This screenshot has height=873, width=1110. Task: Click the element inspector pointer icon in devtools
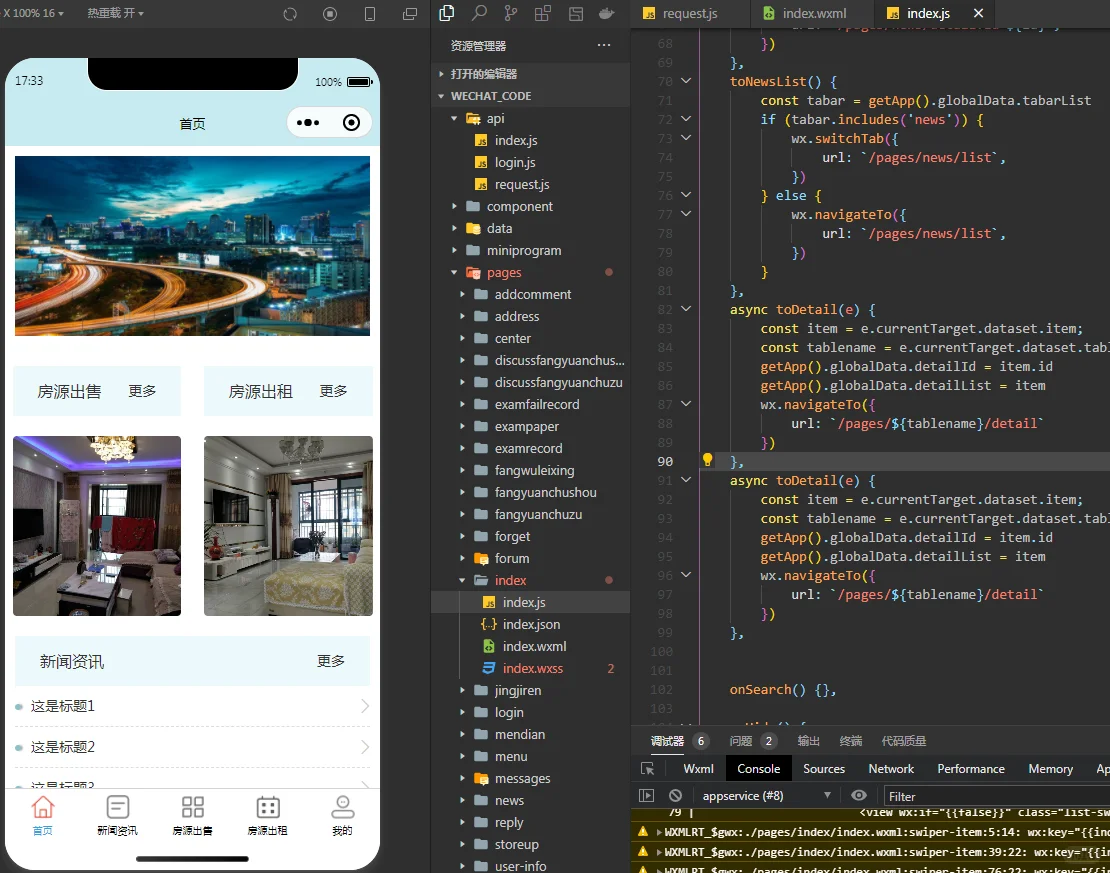pyautogui.click(x=647, y=769)
